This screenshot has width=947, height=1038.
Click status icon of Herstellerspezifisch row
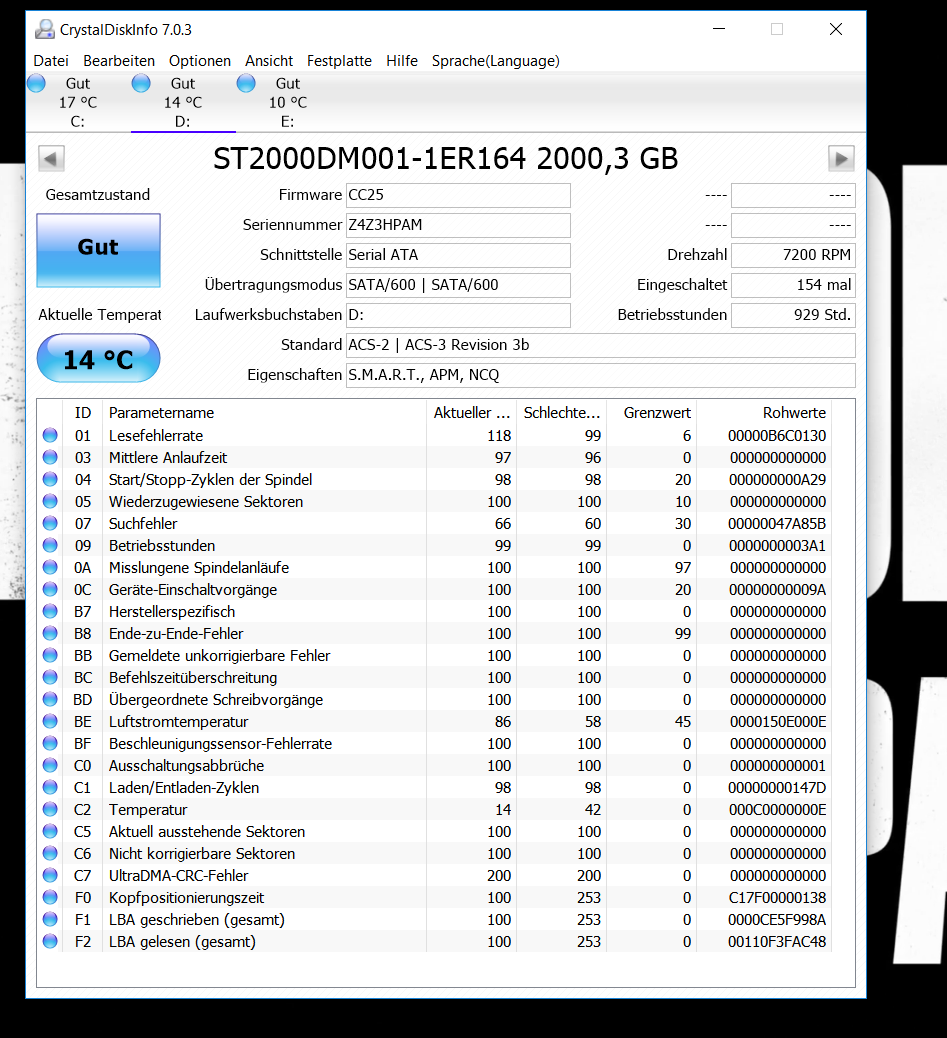(x=50, y=611)
